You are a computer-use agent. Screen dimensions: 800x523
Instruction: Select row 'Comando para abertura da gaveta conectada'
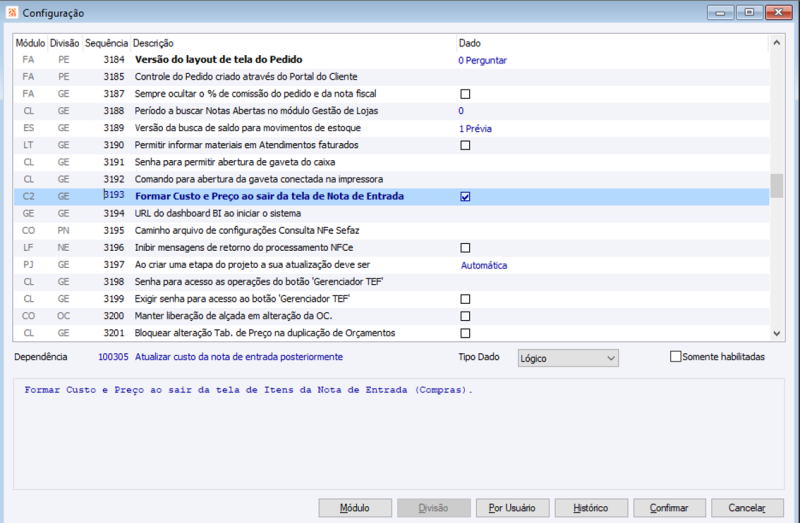pos(391,180)
